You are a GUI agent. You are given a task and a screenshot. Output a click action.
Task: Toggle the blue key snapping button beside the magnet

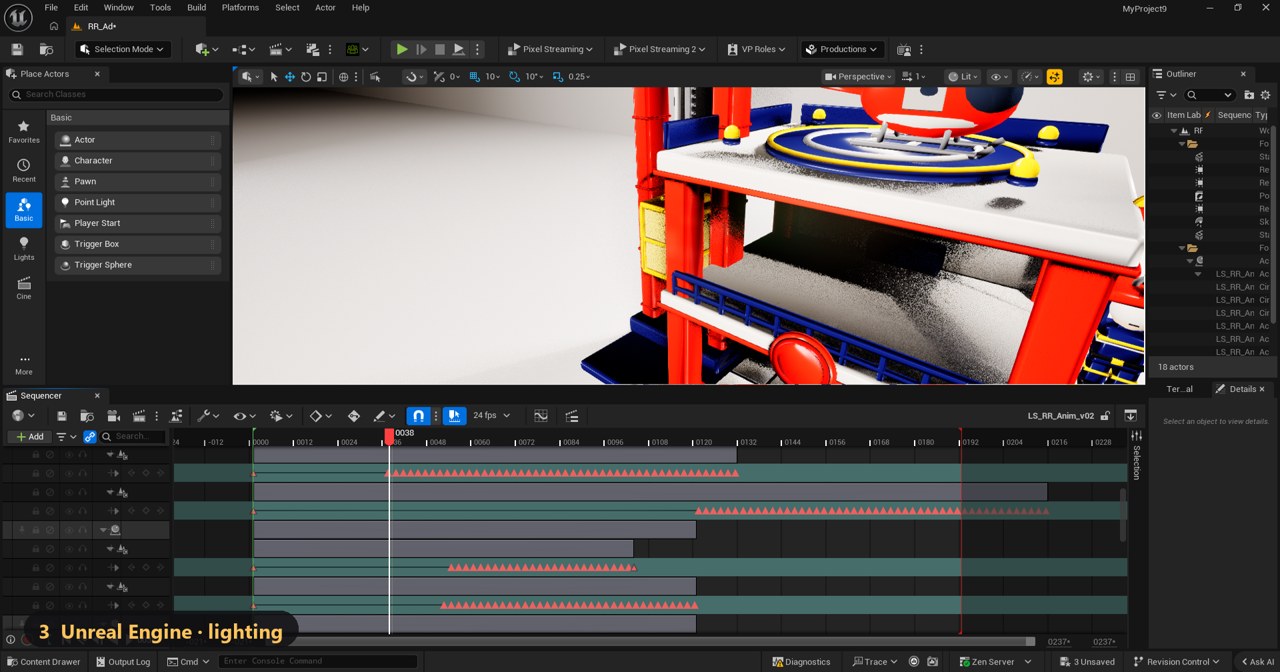coord(454,416)
